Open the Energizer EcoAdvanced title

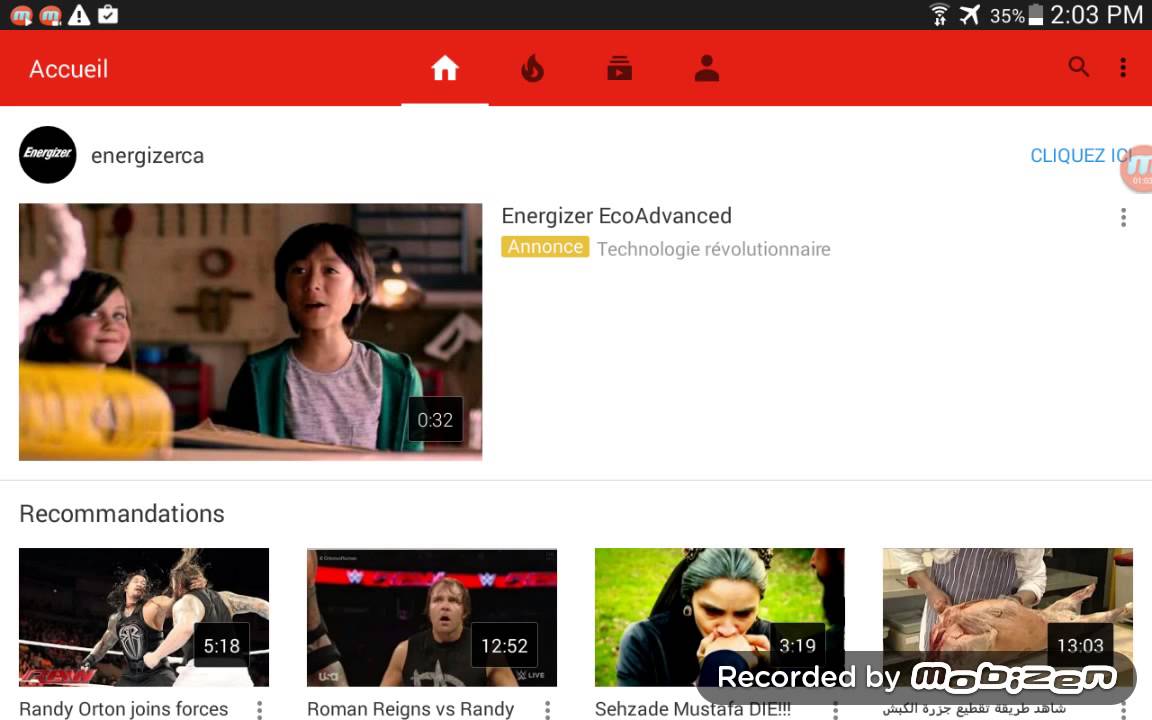(616, 216)
